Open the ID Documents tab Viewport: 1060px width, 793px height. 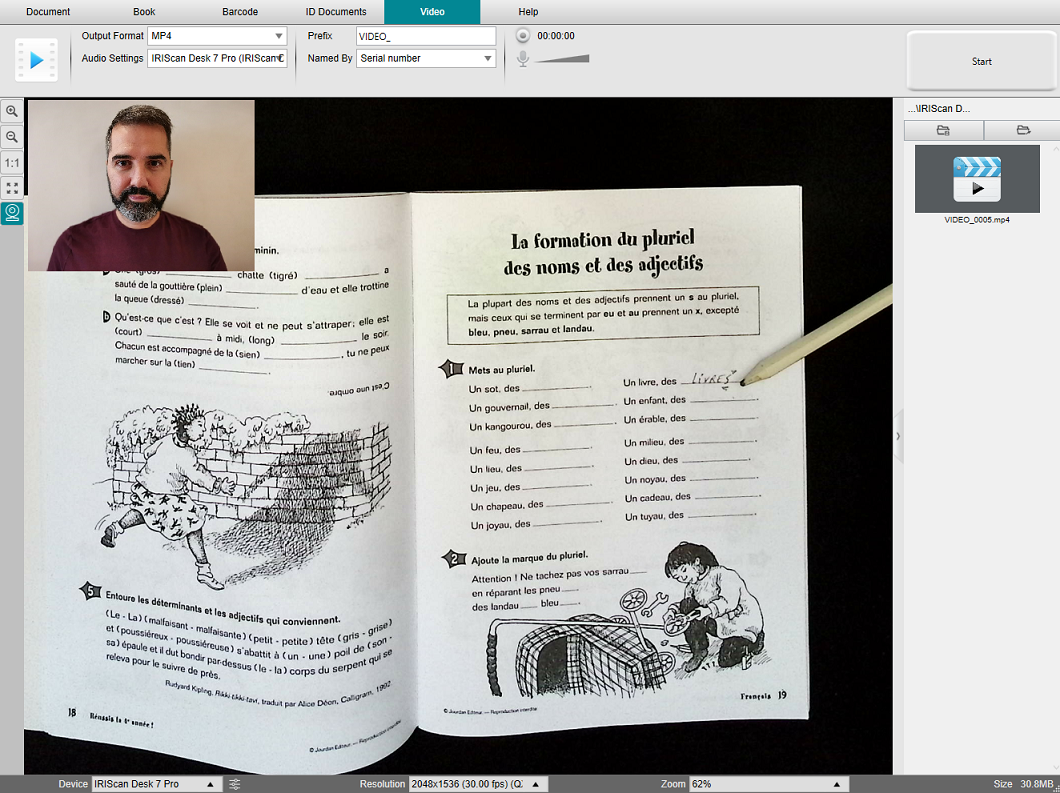(336, 11)
